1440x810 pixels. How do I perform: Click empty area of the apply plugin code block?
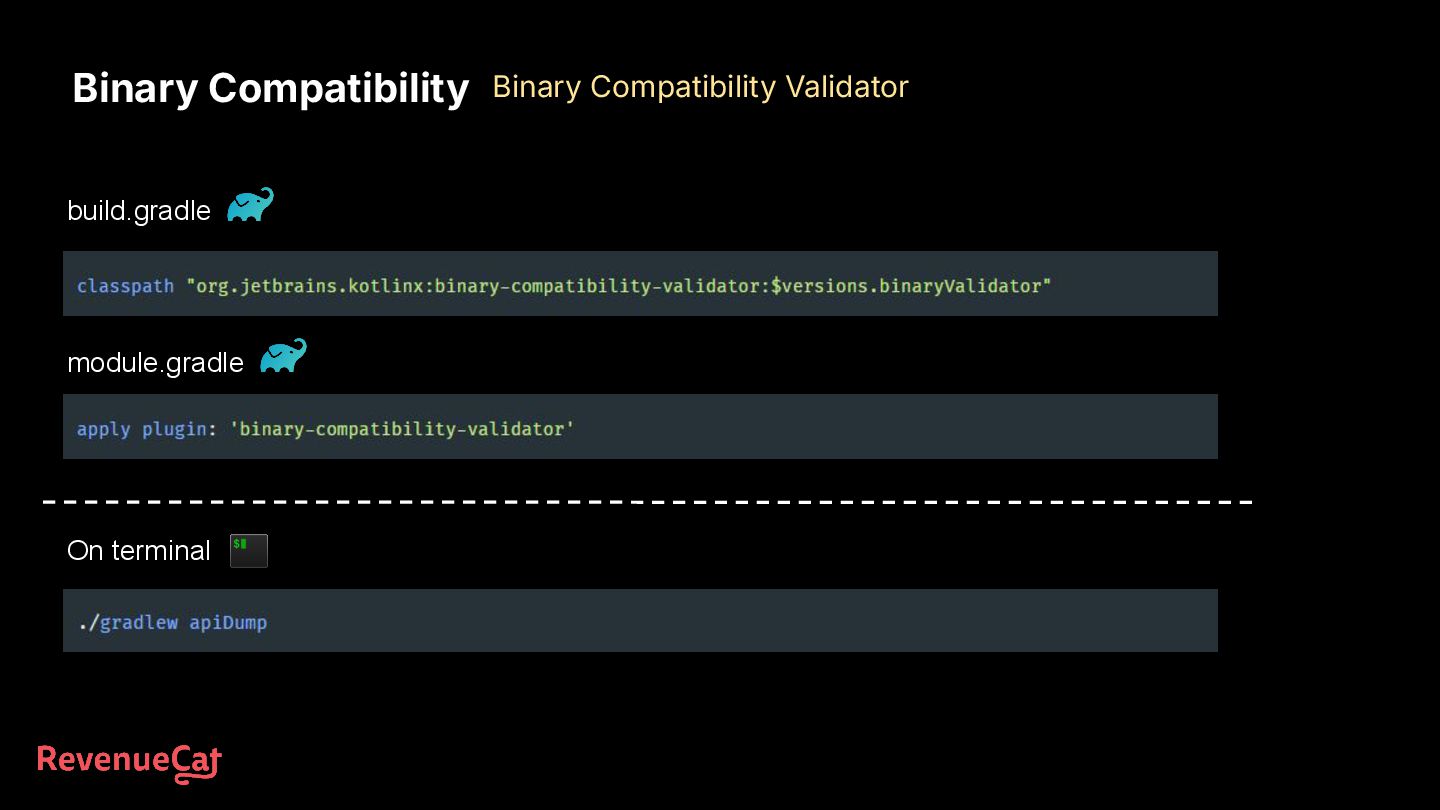pyautogui.click(x=900, y=427)
